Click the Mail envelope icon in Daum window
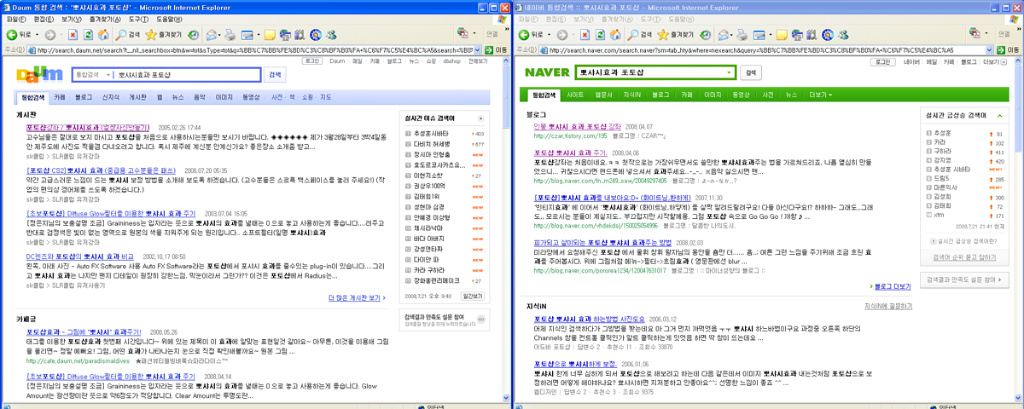 [212, 35]
